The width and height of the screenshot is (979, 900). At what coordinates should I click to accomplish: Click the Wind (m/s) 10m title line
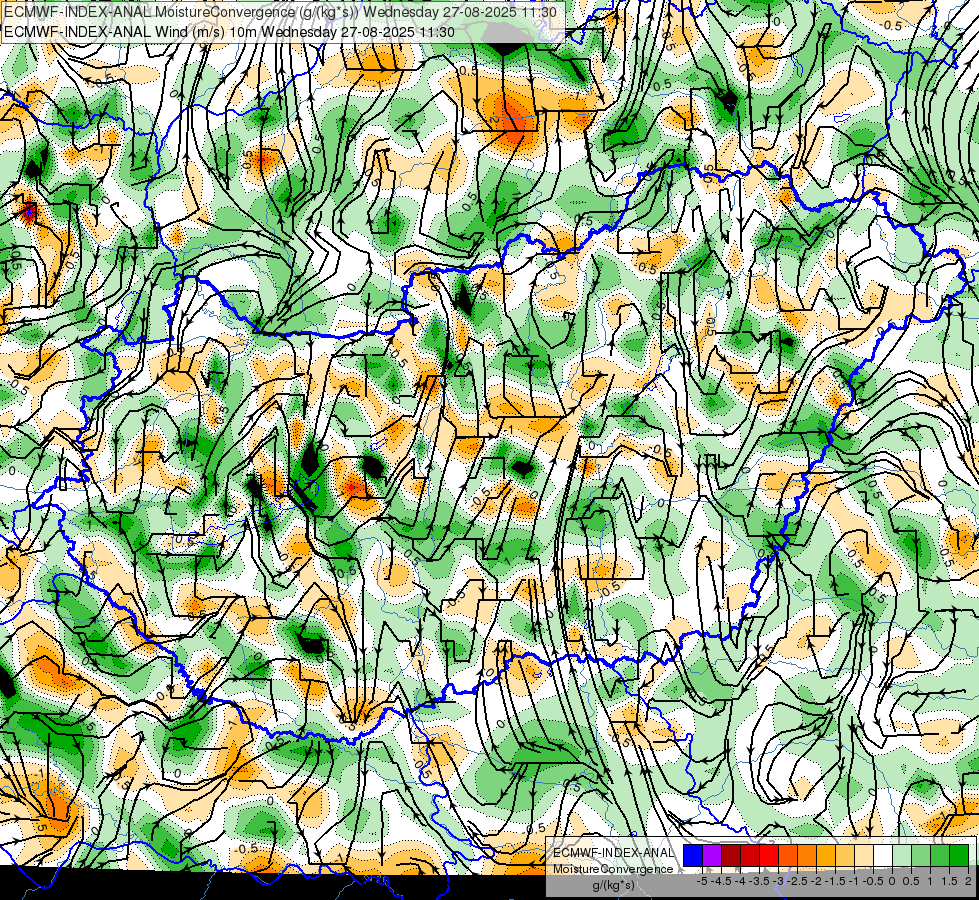pyautogui.click(x=229, y=32)
